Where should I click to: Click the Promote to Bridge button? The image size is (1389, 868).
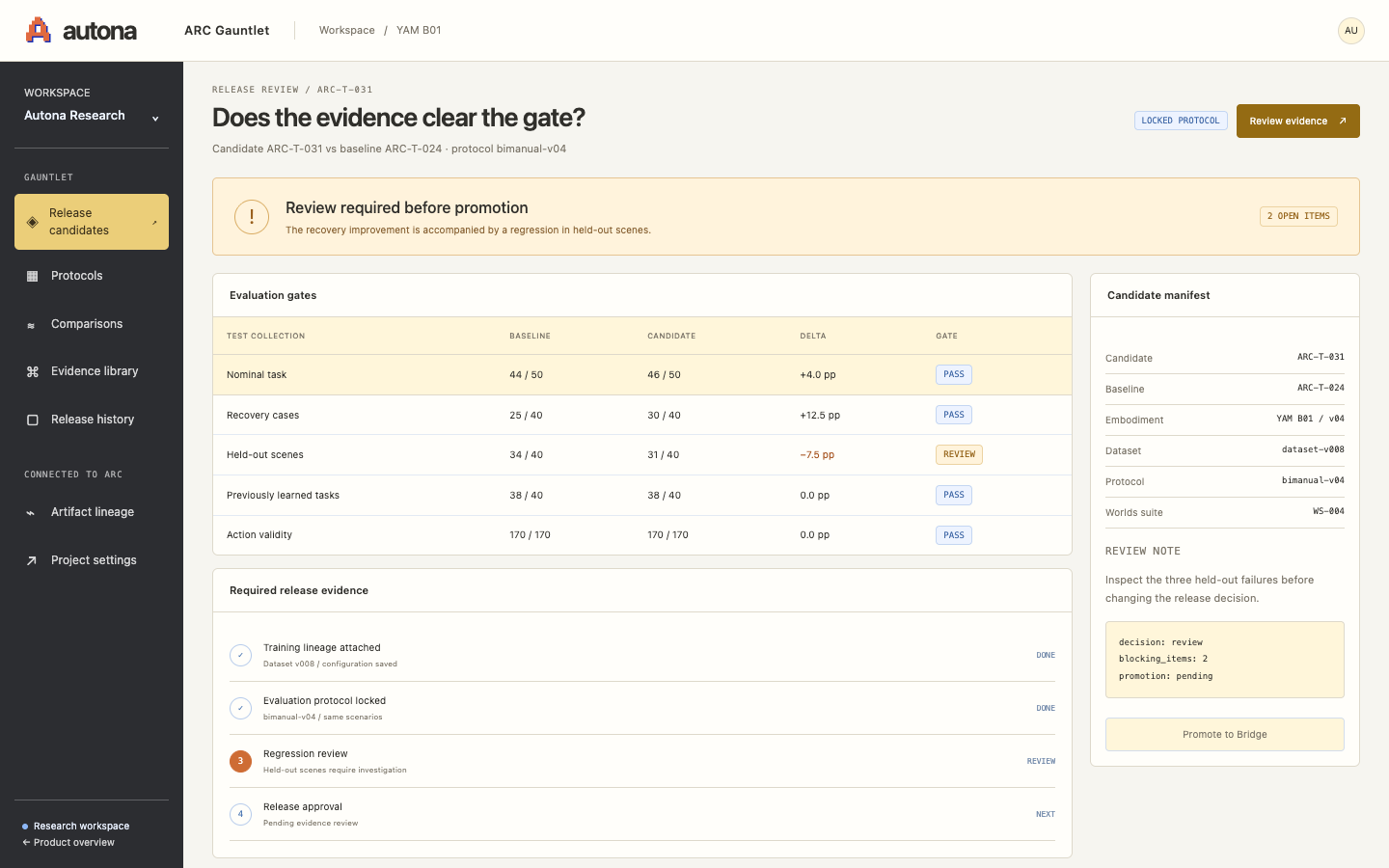(1224, 735)
